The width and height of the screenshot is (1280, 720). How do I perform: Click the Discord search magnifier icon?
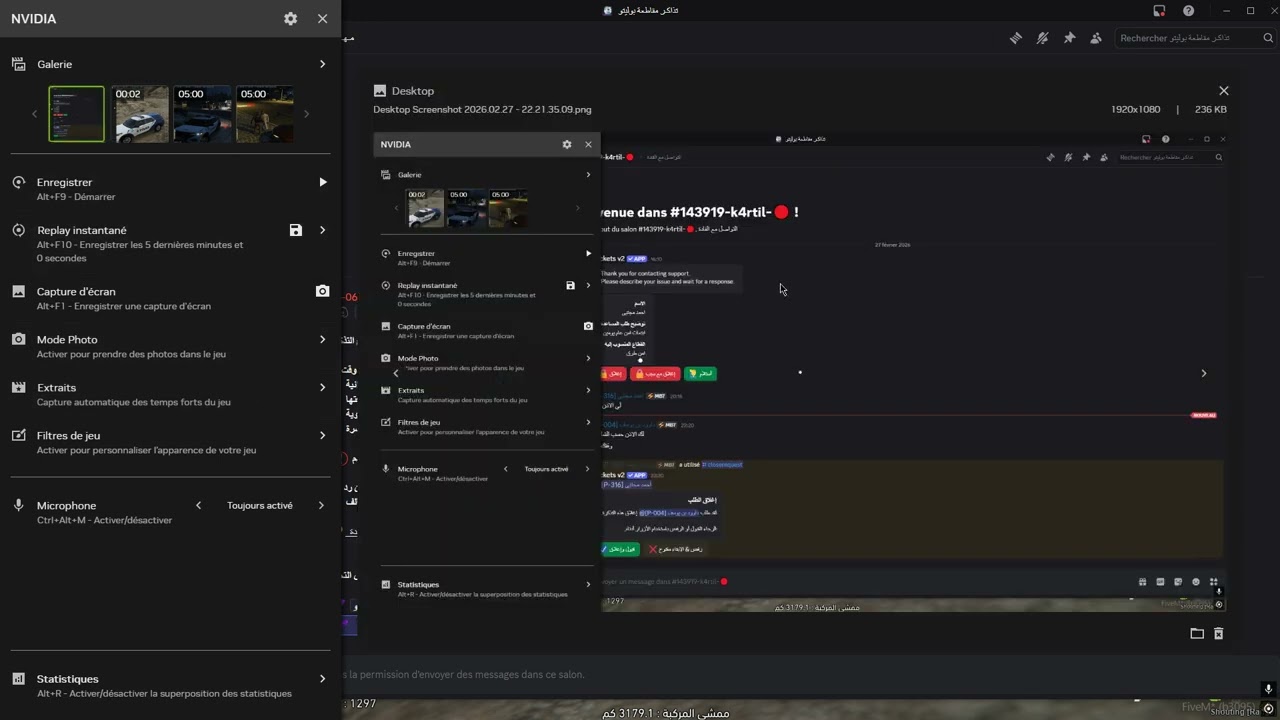[x=1269, y=38]
